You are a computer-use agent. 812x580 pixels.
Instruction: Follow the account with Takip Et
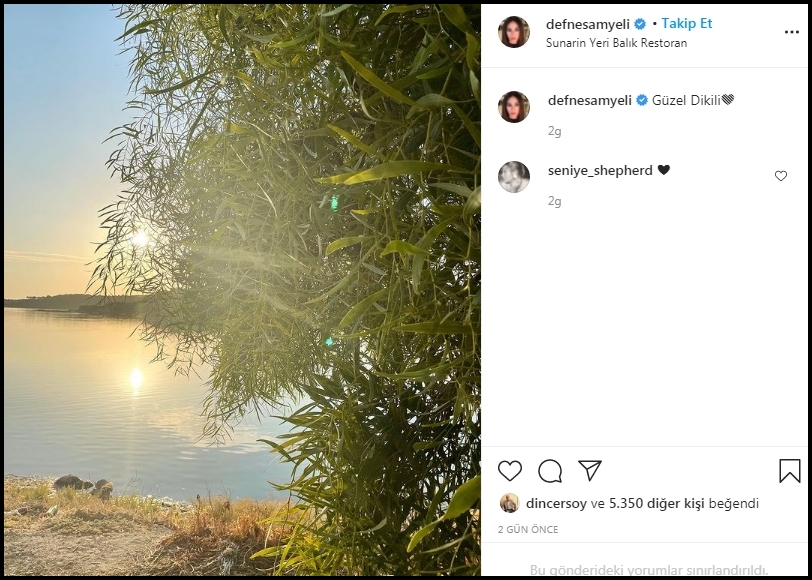tap(687, 24)
